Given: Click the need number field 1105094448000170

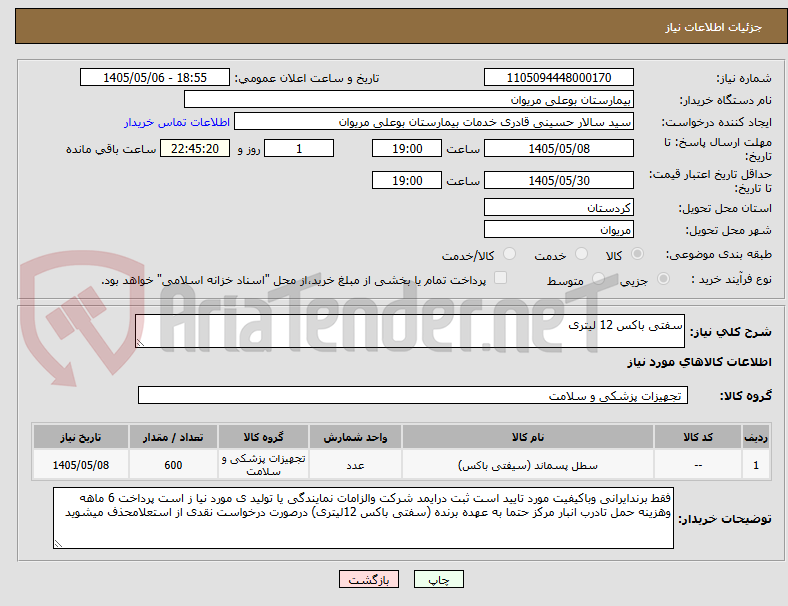Looking at the screenshot, I should [x=559, y=78].
